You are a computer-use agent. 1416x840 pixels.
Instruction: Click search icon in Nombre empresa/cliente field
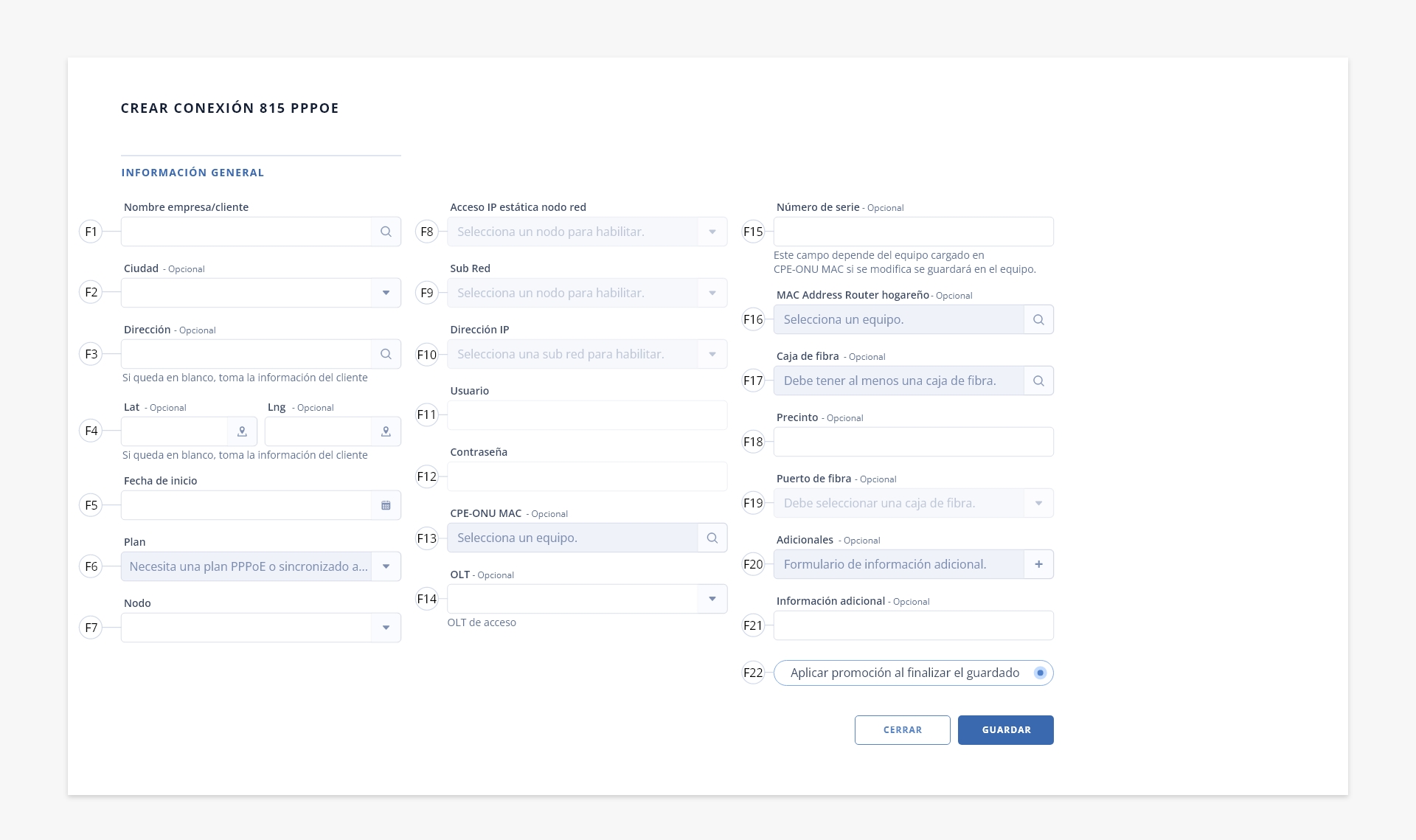pos(386,232)
